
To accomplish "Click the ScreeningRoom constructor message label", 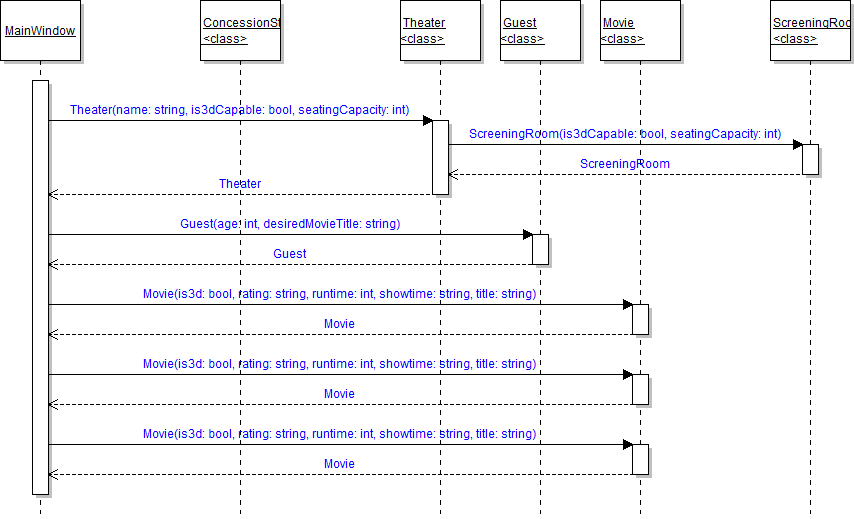I will pyautogui.click(x=624, y=133).
